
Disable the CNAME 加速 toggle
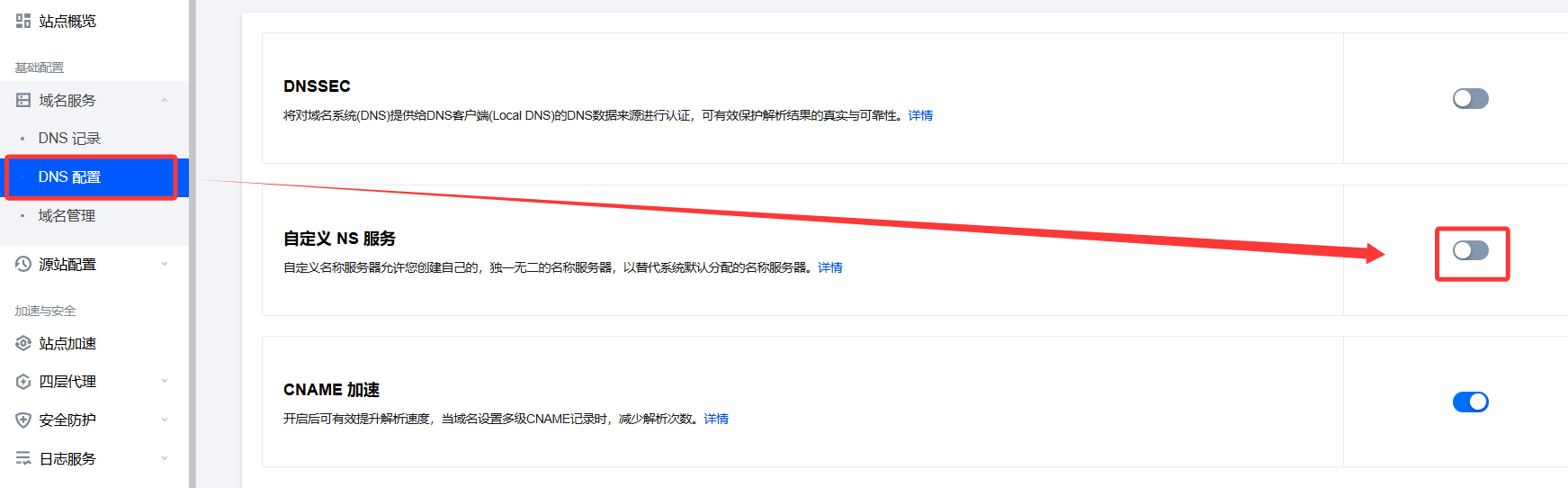(1470, 402)
